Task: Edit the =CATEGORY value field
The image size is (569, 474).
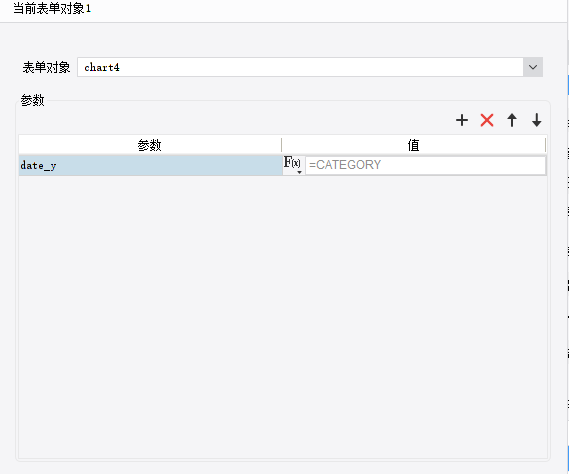Action: pyautogui.click(x=425, y=166)
